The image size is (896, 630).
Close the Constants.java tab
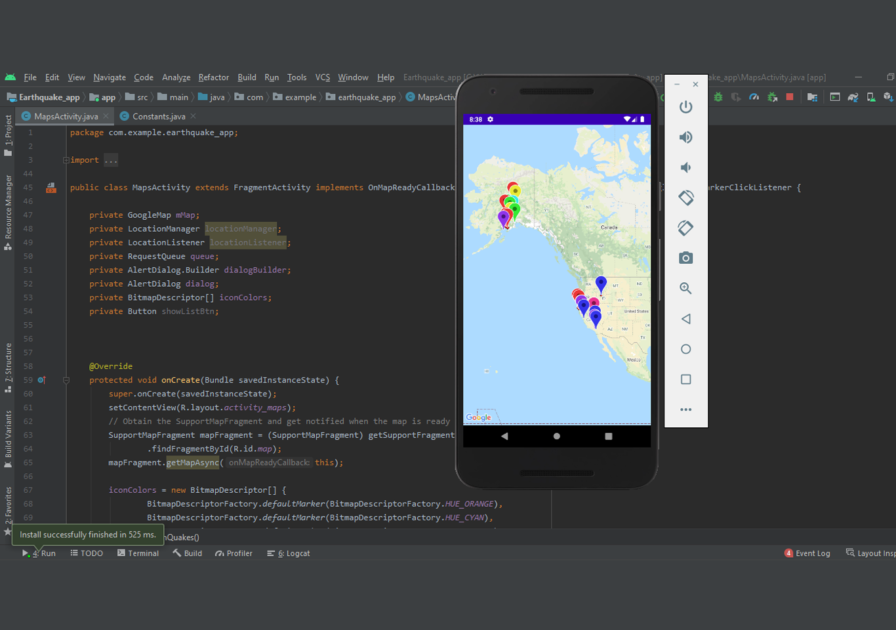[x=193, y=116]
